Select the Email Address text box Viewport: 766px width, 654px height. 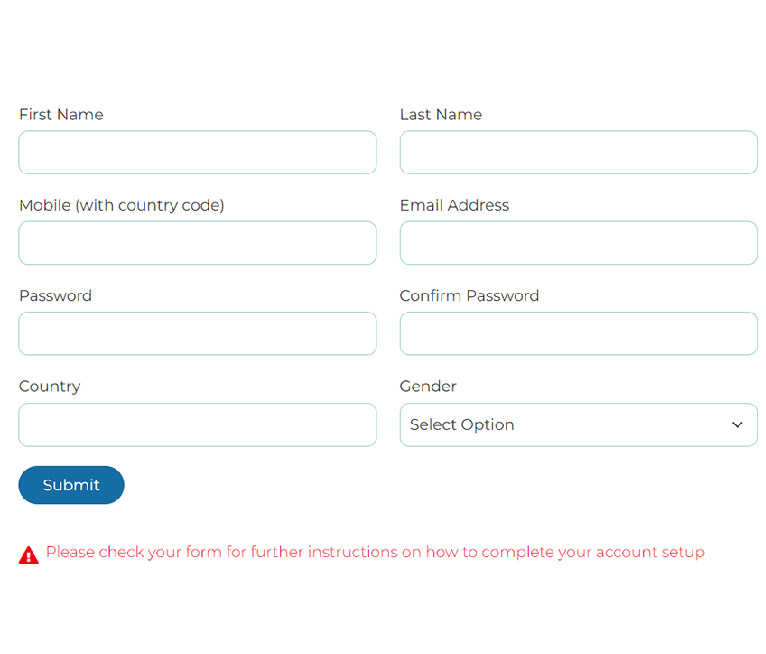point(578,243)
